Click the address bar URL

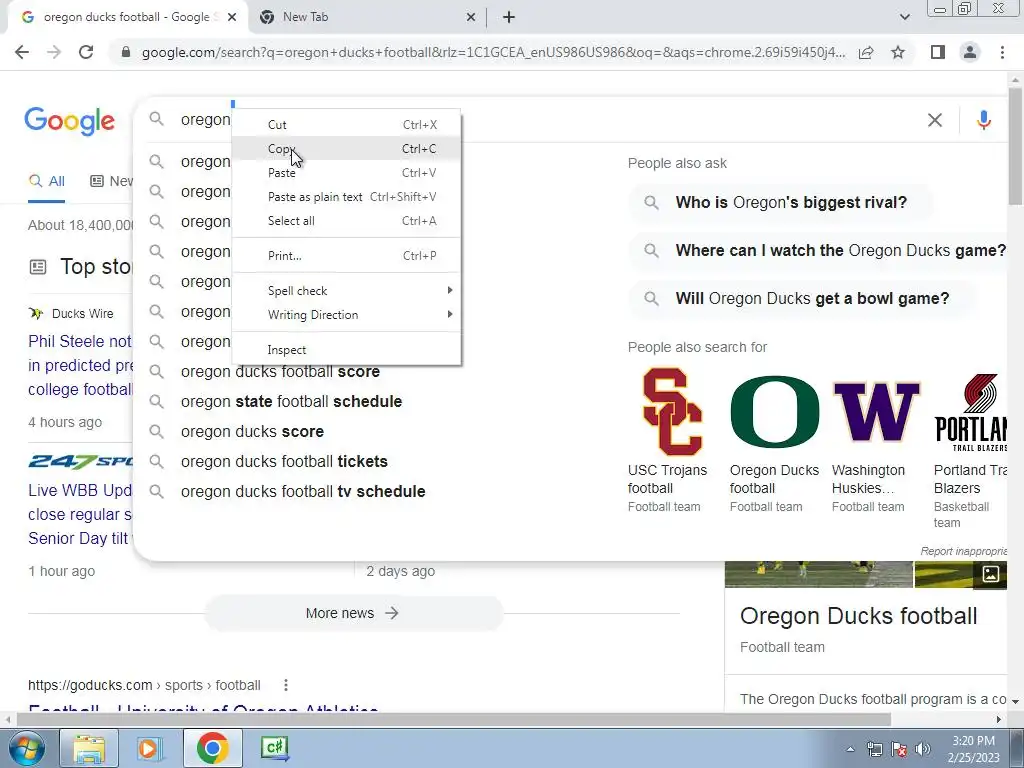click(x=493, y=52)
